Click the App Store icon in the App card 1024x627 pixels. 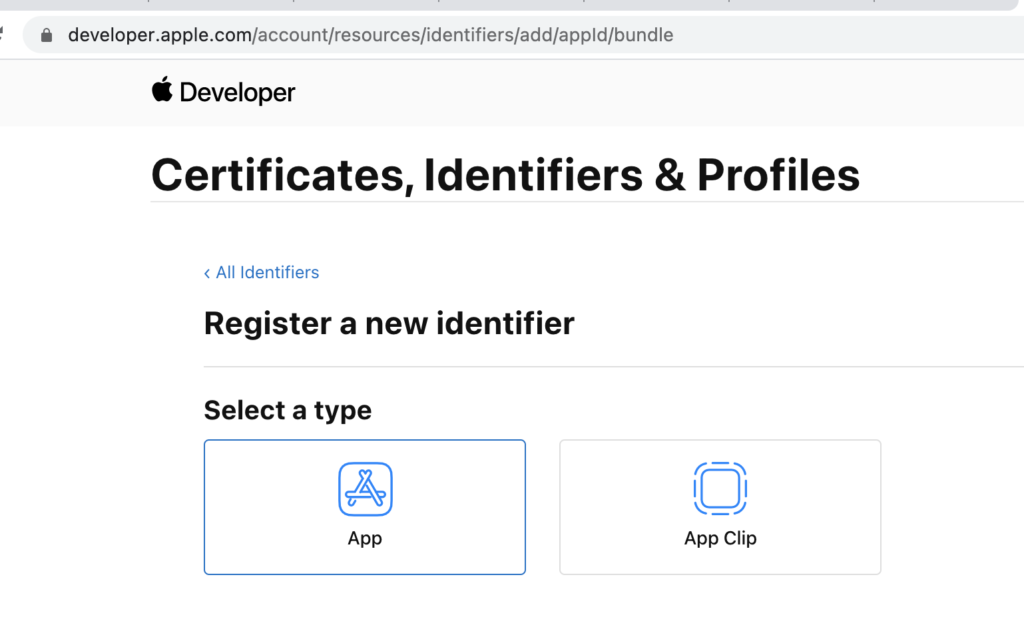(x=365, y=489)
